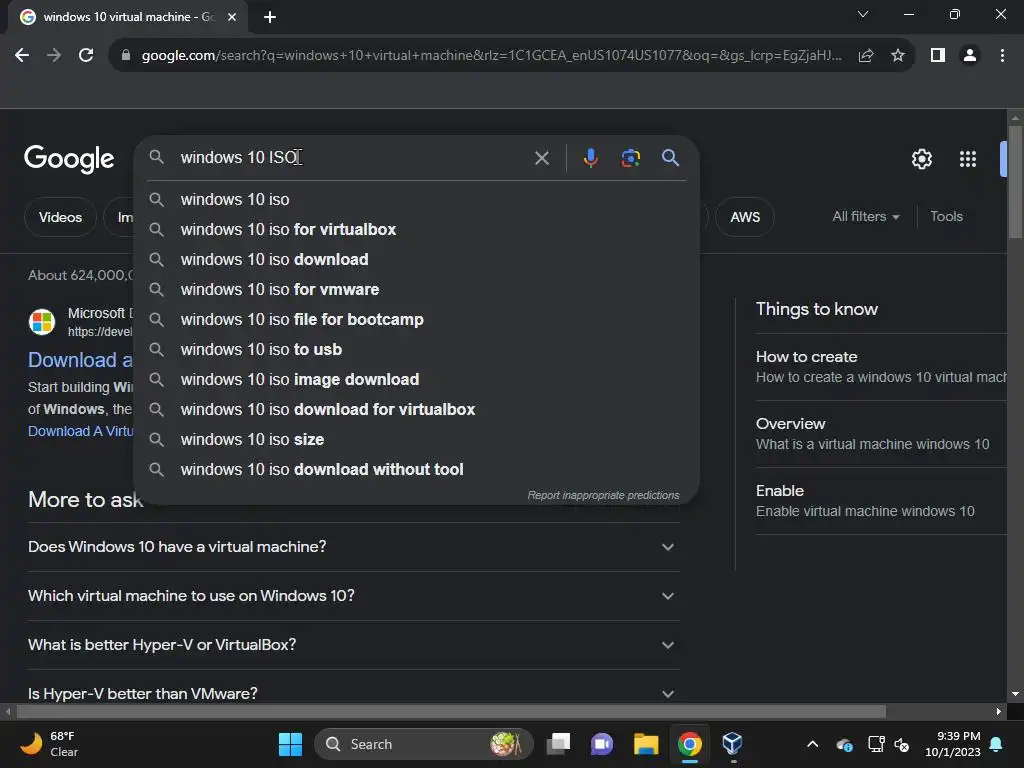The height and width of the screenshot is (768, 1024).
Task: Open the 'Download A Virtu...' sublink
Action: pyautogui.click(x=80, y=431)
